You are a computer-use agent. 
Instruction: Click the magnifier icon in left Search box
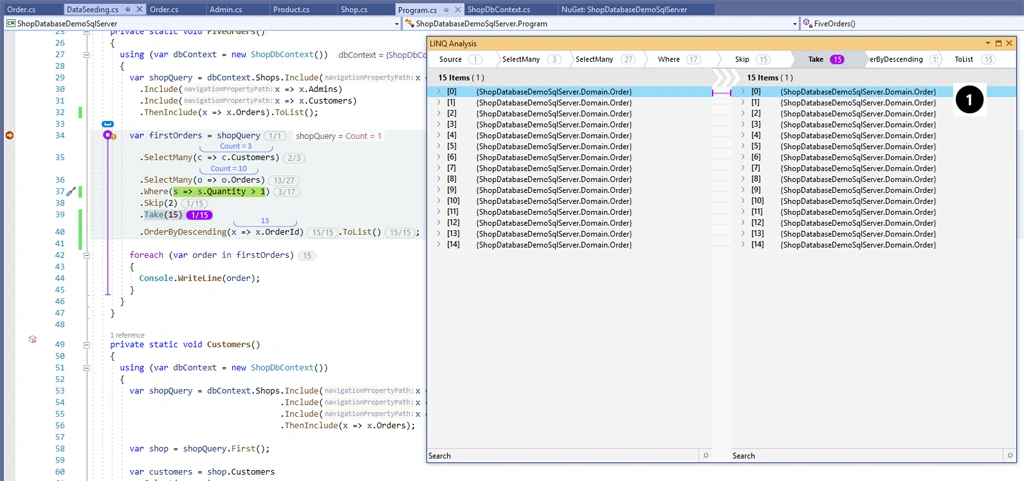(706, 456)
